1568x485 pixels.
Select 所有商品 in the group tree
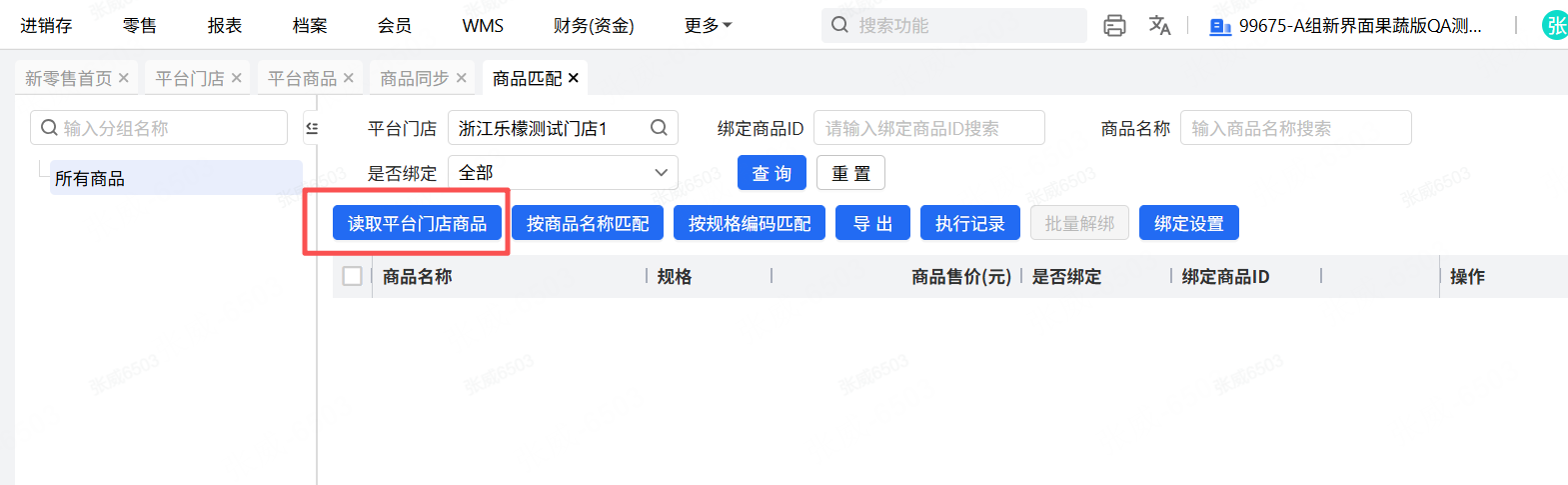tap(176, 178)
